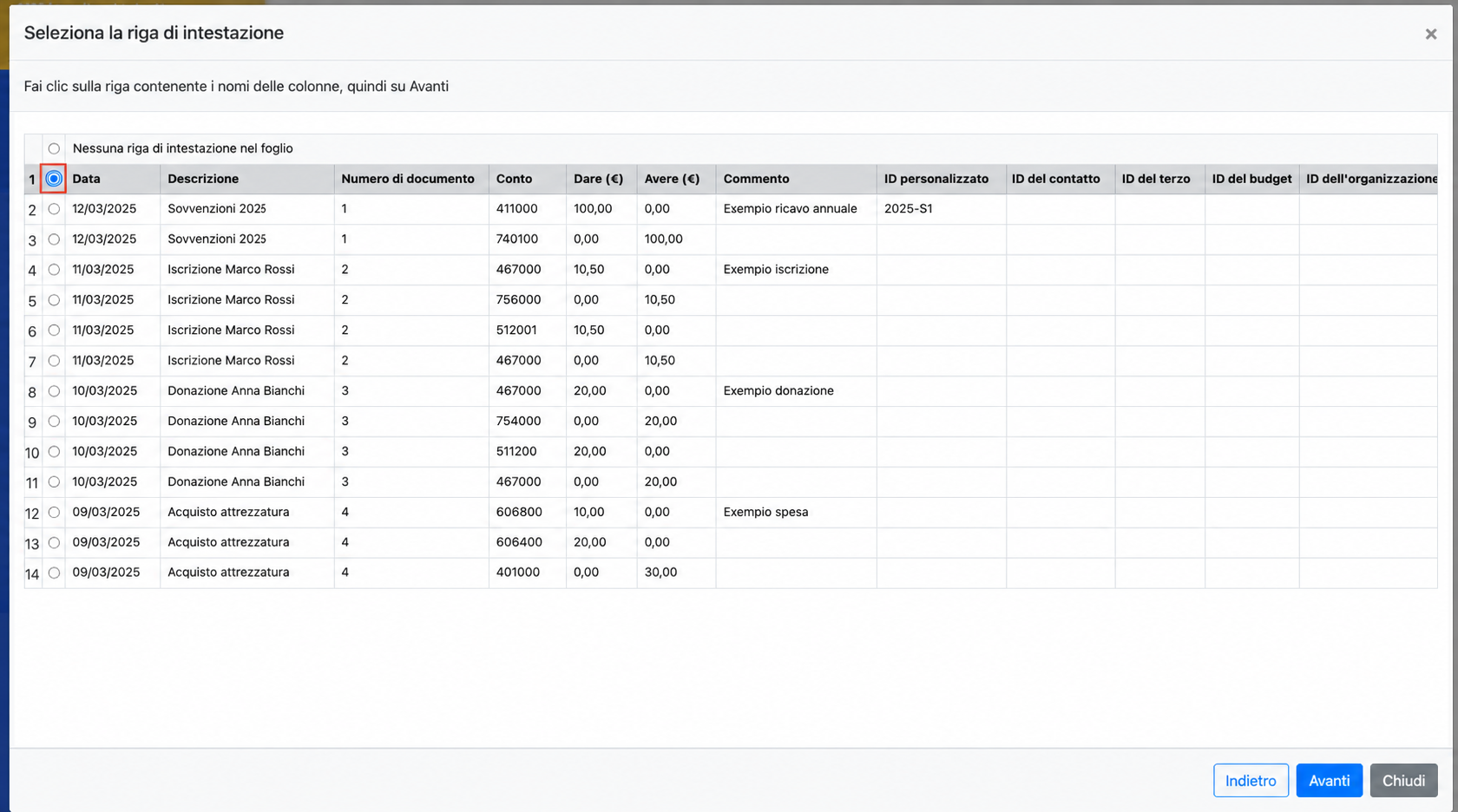Click account cell '606400'
Viewport: 1458px width, 812px height.
(x=528, y=543)
